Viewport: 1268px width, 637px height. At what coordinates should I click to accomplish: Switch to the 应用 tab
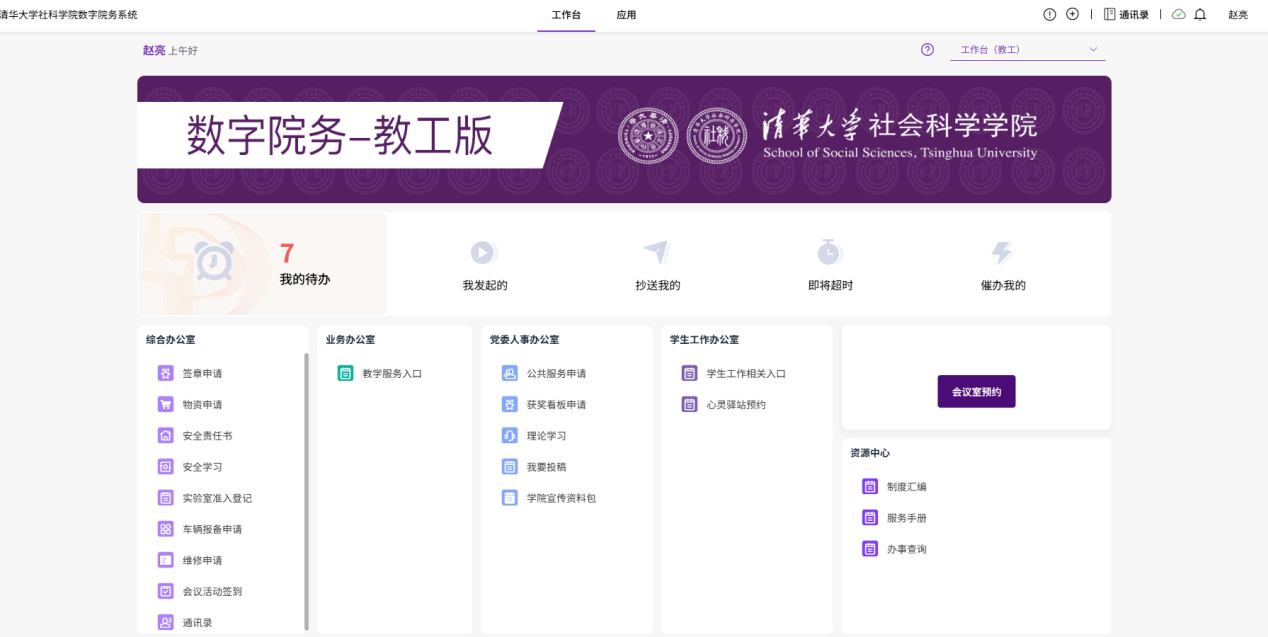coord(626,15)
